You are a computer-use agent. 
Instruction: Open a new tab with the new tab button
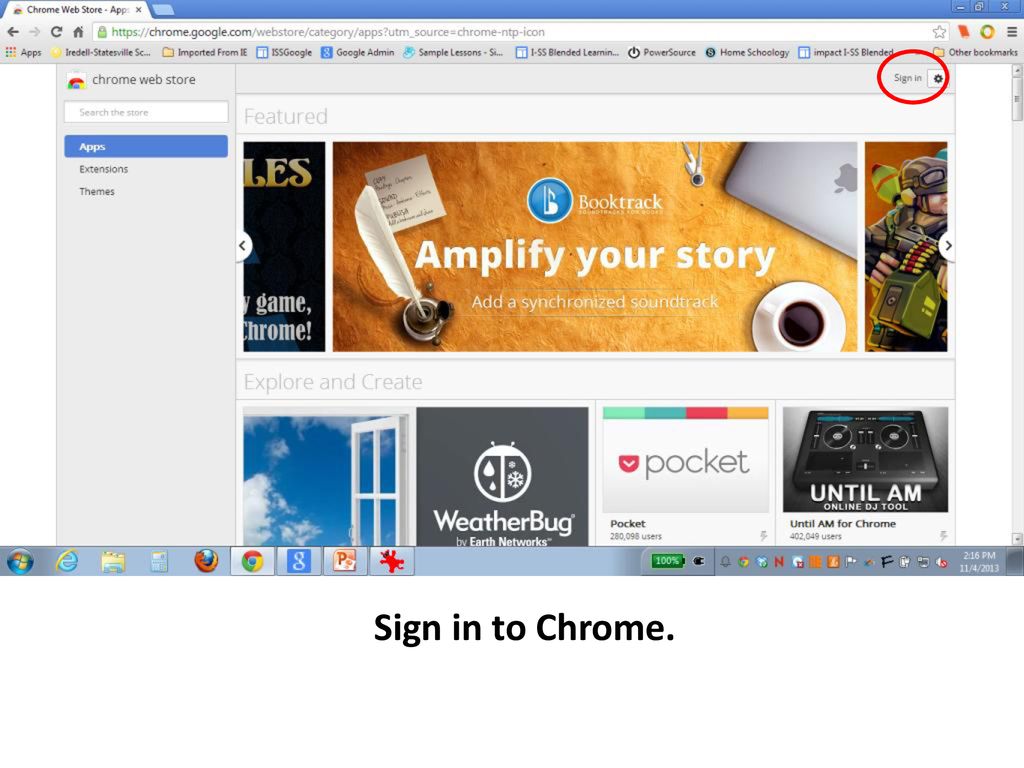(163, 9)
